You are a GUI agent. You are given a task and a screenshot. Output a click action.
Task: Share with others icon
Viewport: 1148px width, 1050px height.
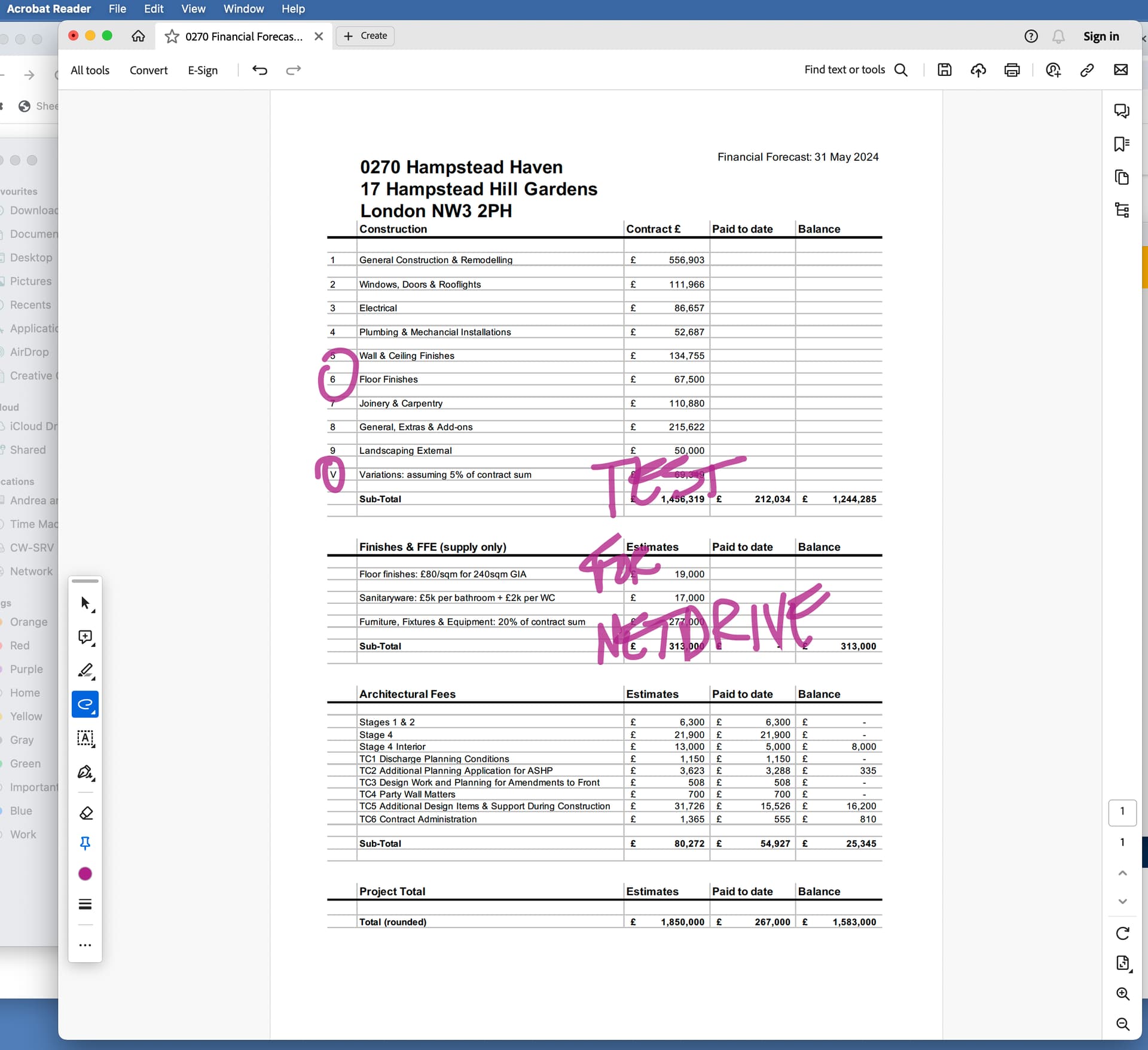coord(1053,70)
